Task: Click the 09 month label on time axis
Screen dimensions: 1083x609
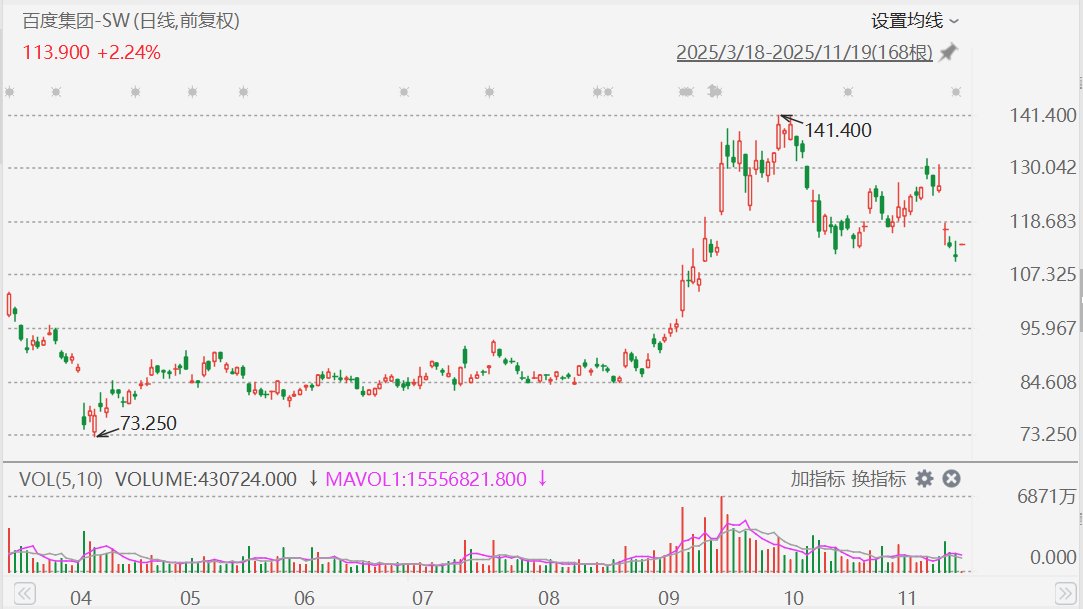Action: (668, 598)
